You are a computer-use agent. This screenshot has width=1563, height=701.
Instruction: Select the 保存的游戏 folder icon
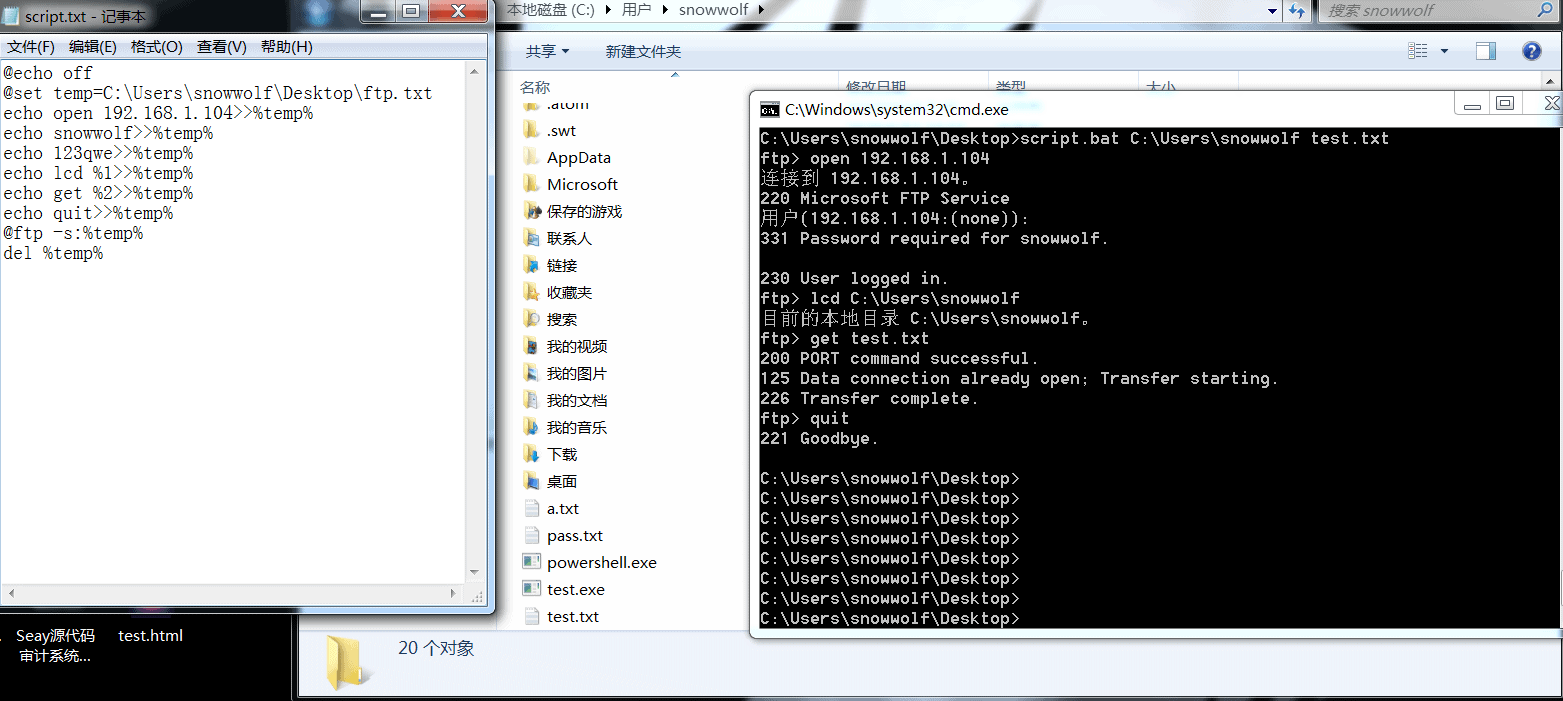531,211
